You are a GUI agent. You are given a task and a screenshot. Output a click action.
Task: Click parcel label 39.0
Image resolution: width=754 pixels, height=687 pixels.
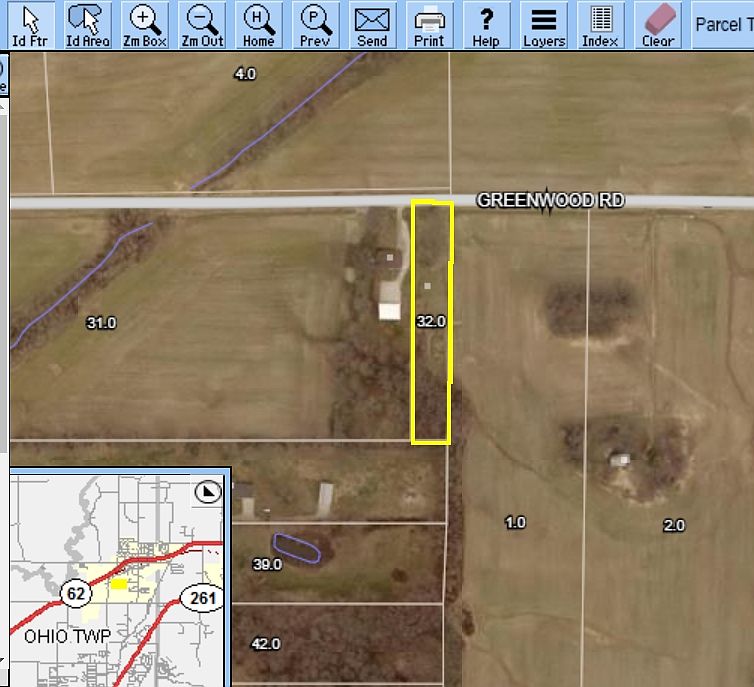tap(267, 564)
